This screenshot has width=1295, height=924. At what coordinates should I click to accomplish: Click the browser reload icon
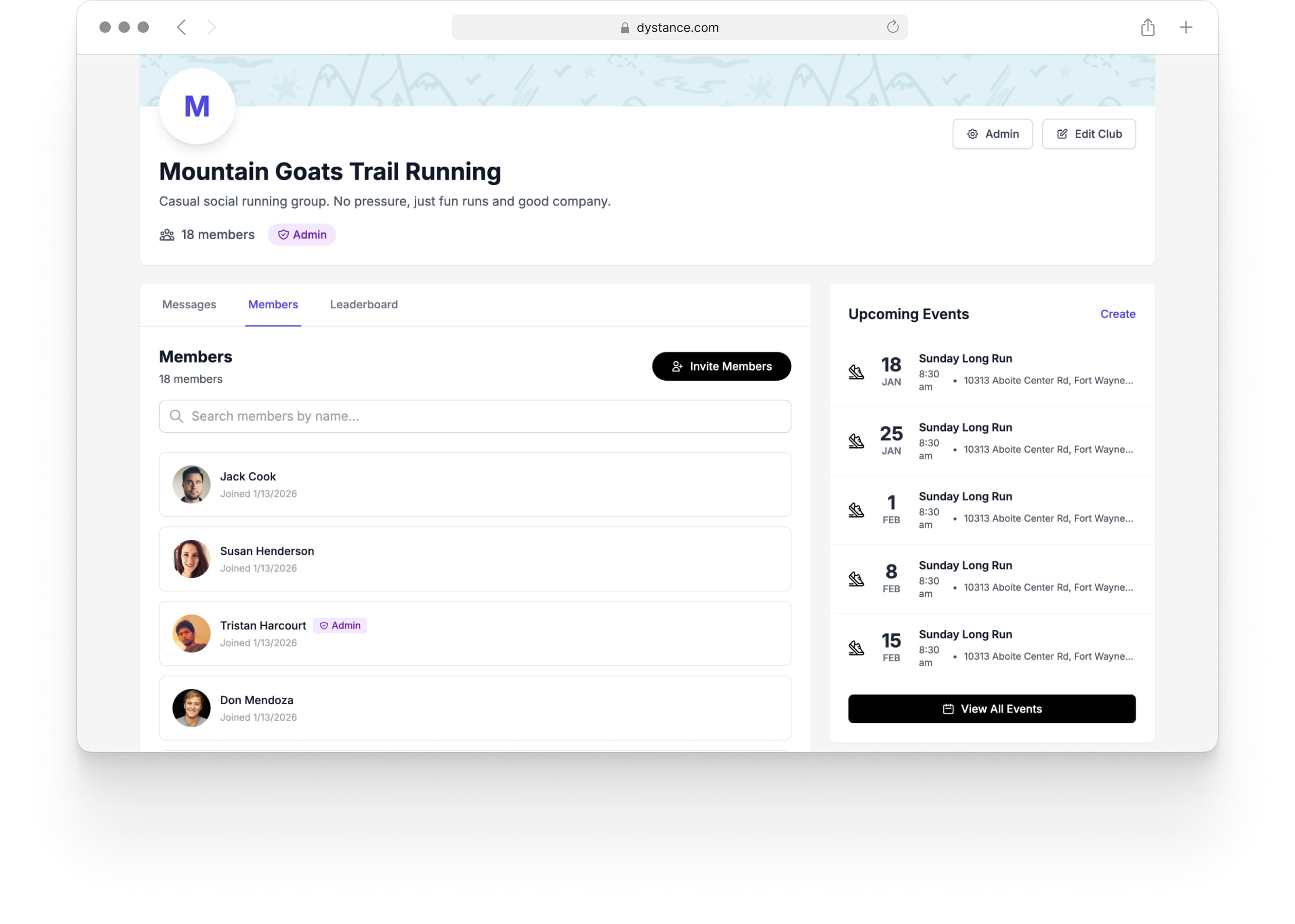(x=892, y=27)
